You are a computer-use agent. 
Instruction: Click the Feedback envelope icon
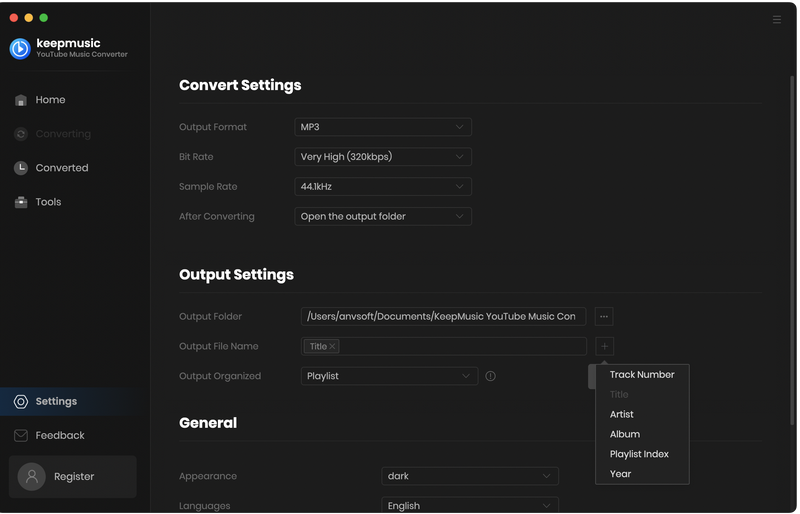21,435
